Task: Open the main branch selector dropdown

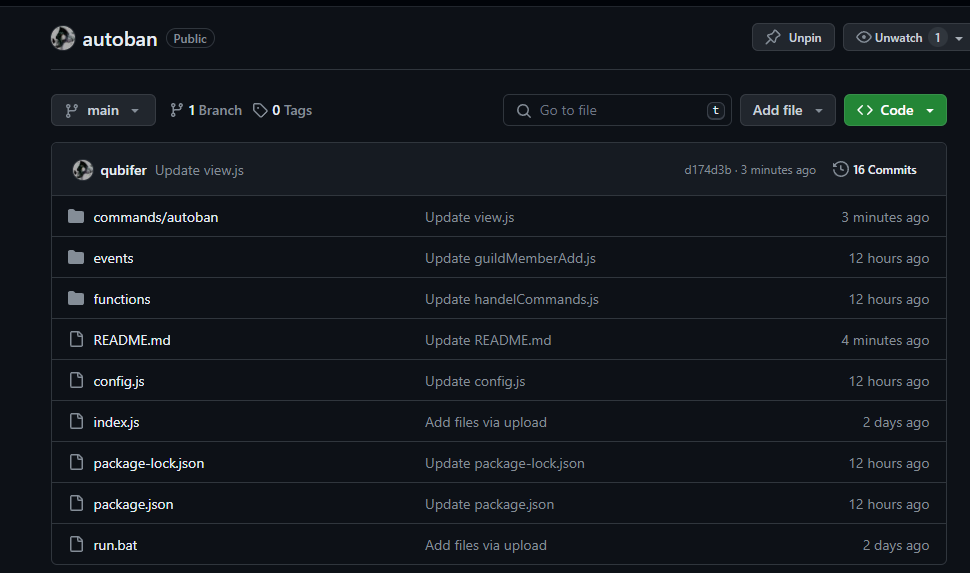Action: tap(103, 110)
